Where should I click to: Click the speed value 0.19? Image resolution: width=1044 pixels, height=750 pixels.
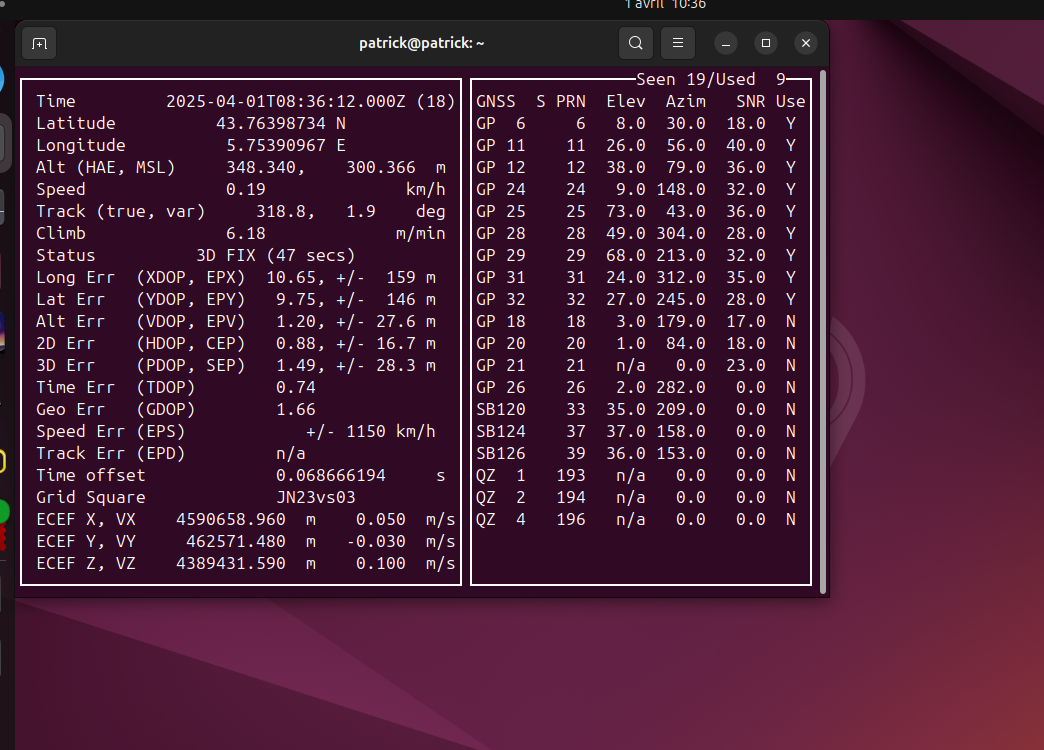[246, 189]
